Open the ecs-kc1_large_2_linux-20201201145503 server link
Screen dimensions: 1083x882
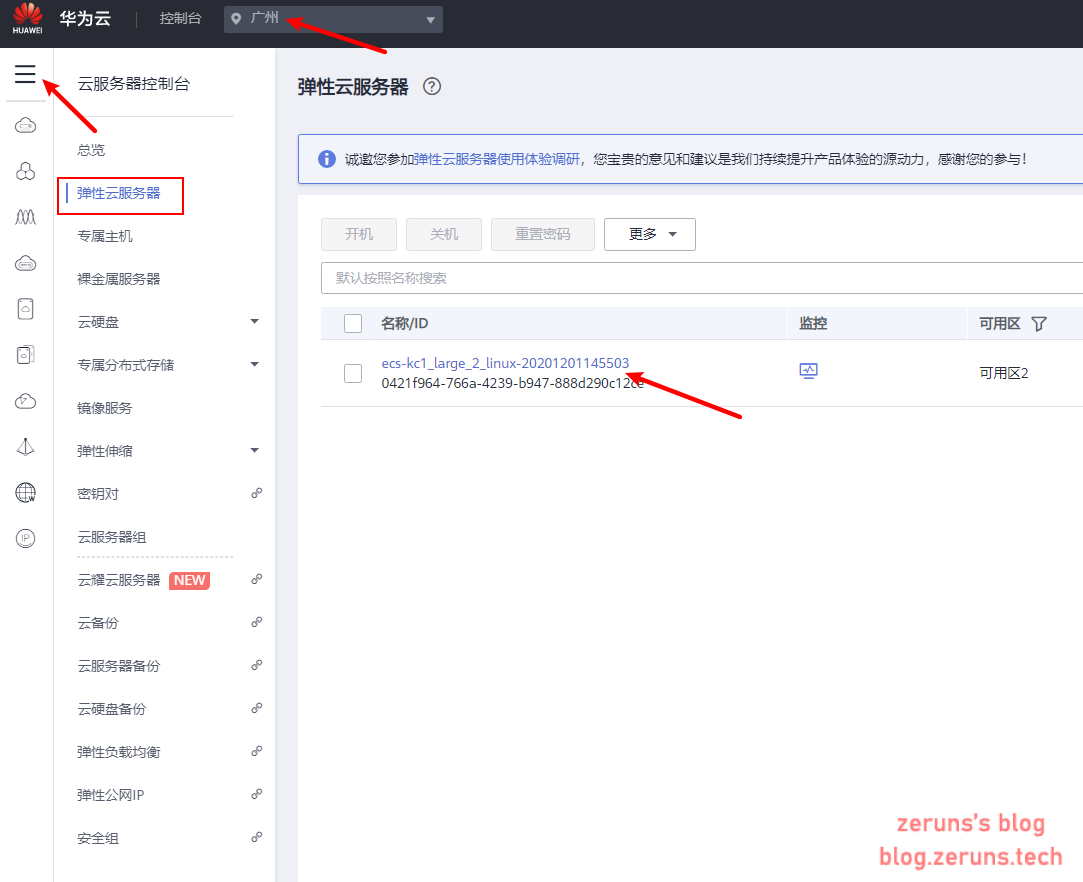point(505,363)
